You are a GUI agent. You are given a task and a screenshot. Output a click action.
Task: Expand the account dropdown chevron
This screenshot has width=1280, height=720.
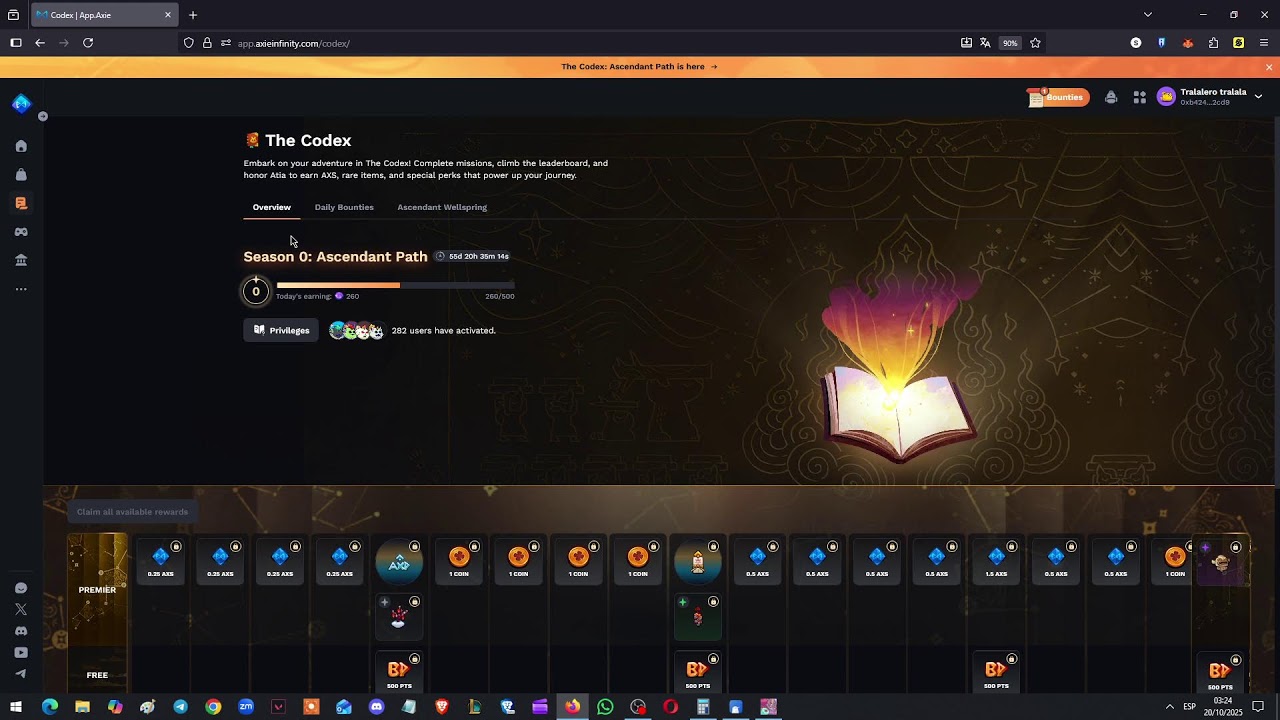(x=1258, y=96)
